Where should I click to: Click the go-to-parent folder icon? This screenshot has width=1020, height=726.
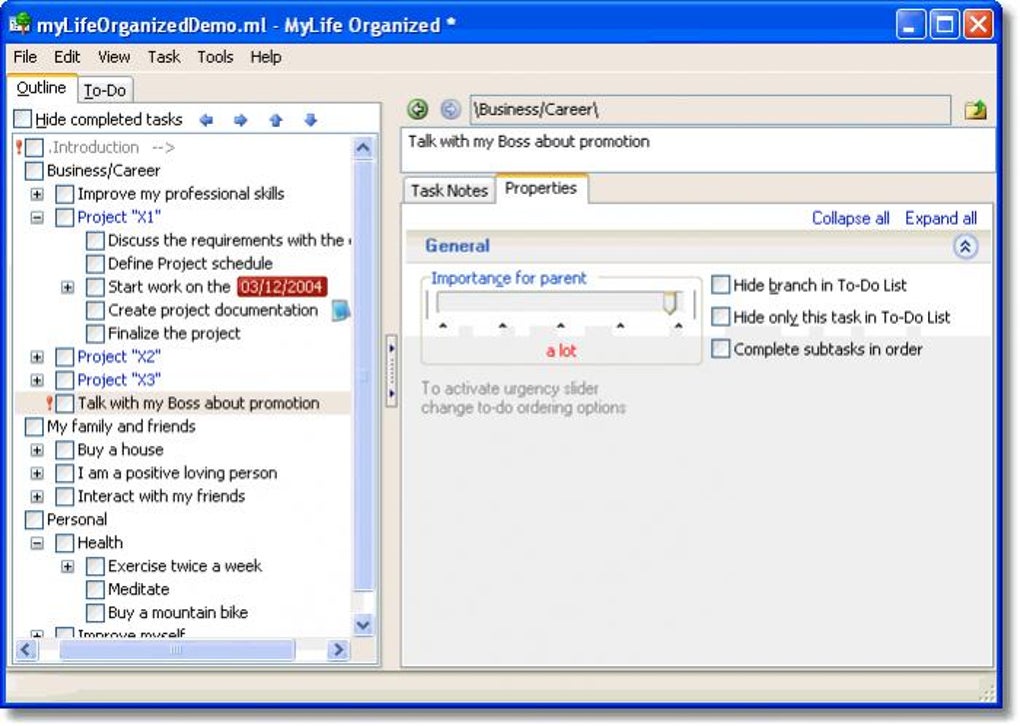click(975, 109)
